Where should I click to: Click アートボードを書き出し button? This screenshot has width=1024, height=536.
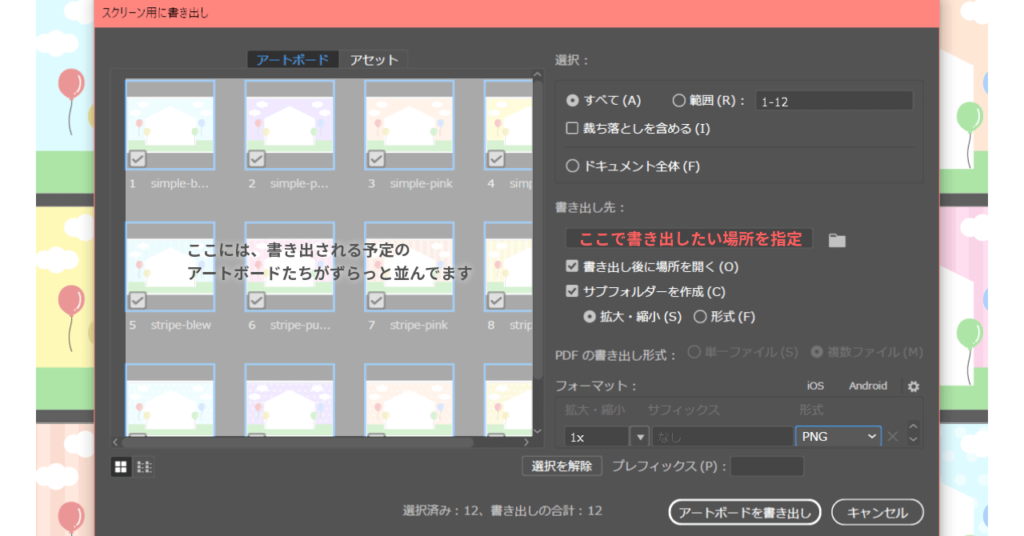[x=744, y=512]
